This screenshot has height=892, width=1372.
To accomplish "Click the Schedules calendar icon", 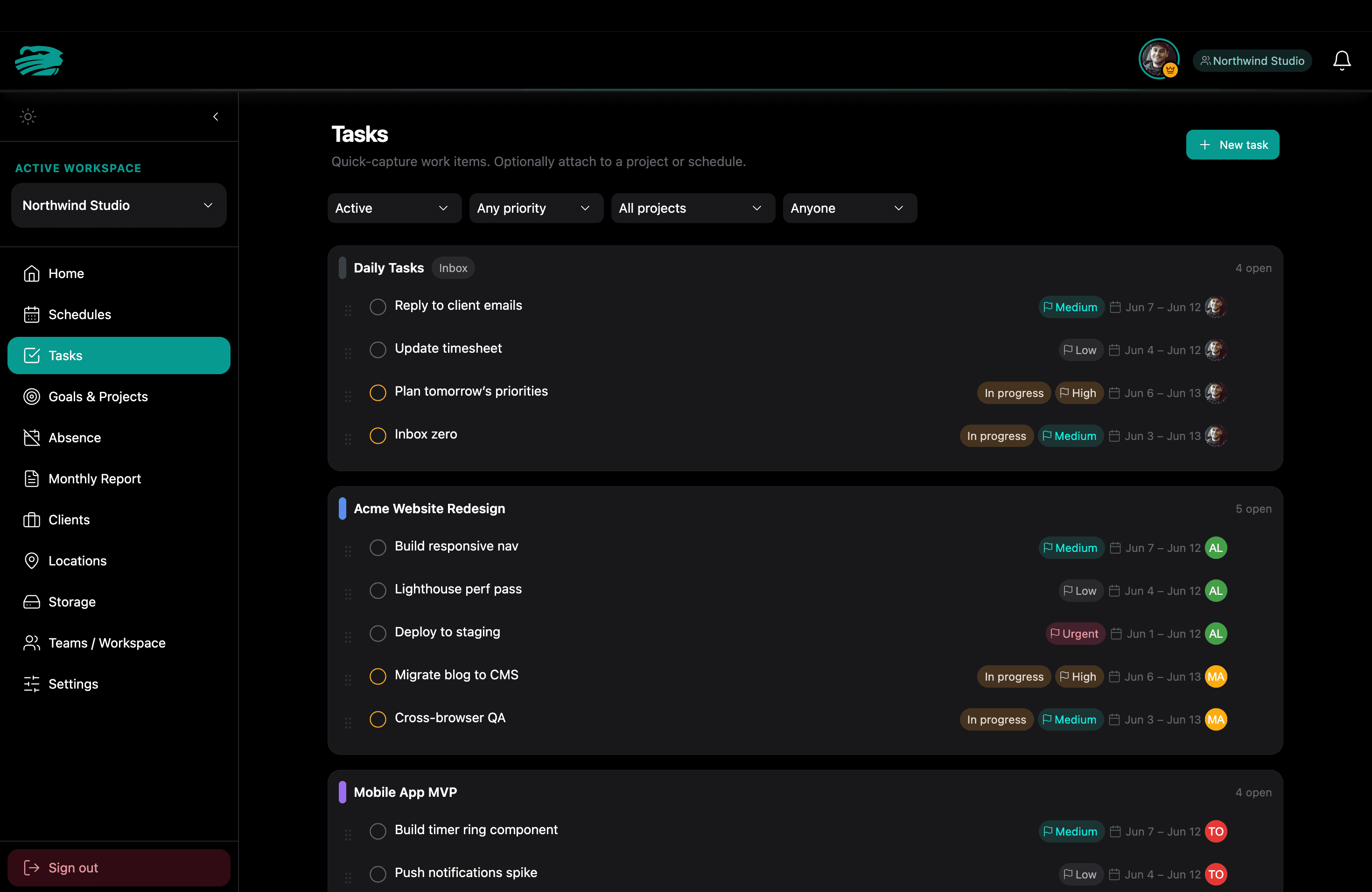I will (32, 314).
